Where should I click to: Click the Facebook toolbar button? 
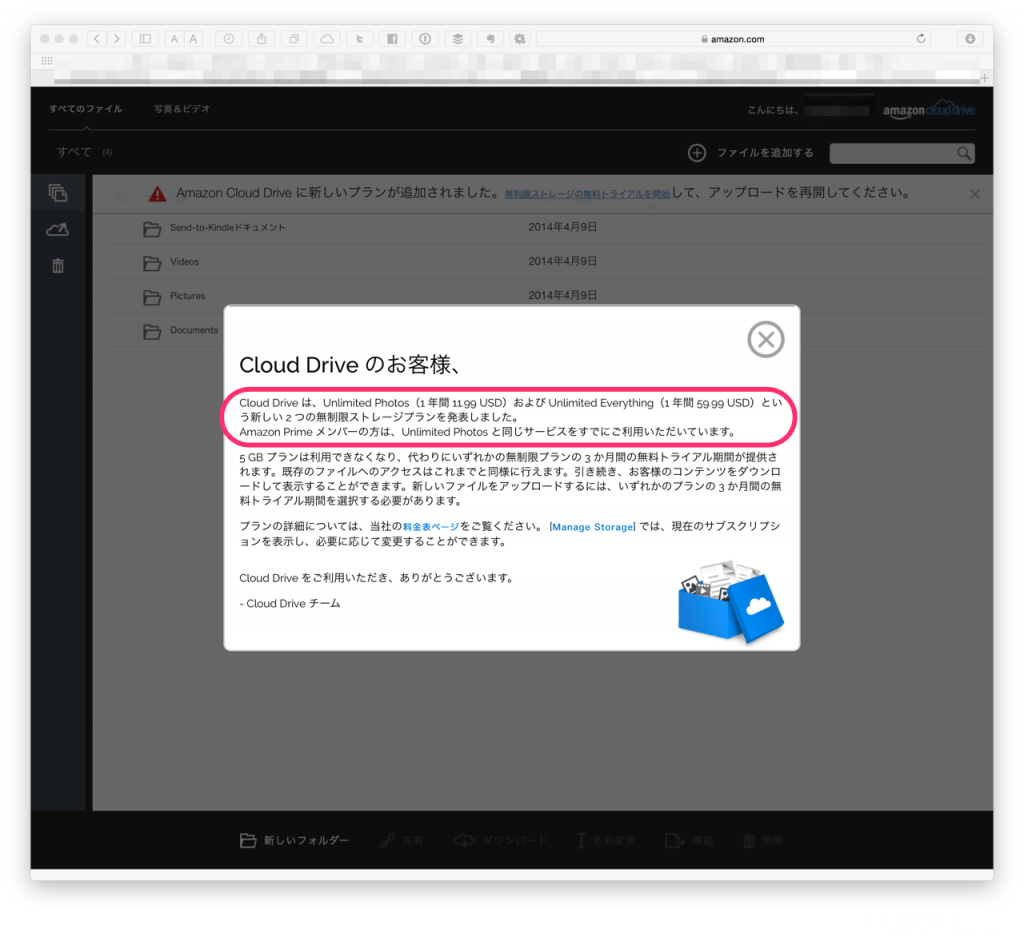(x=392, y=39)
